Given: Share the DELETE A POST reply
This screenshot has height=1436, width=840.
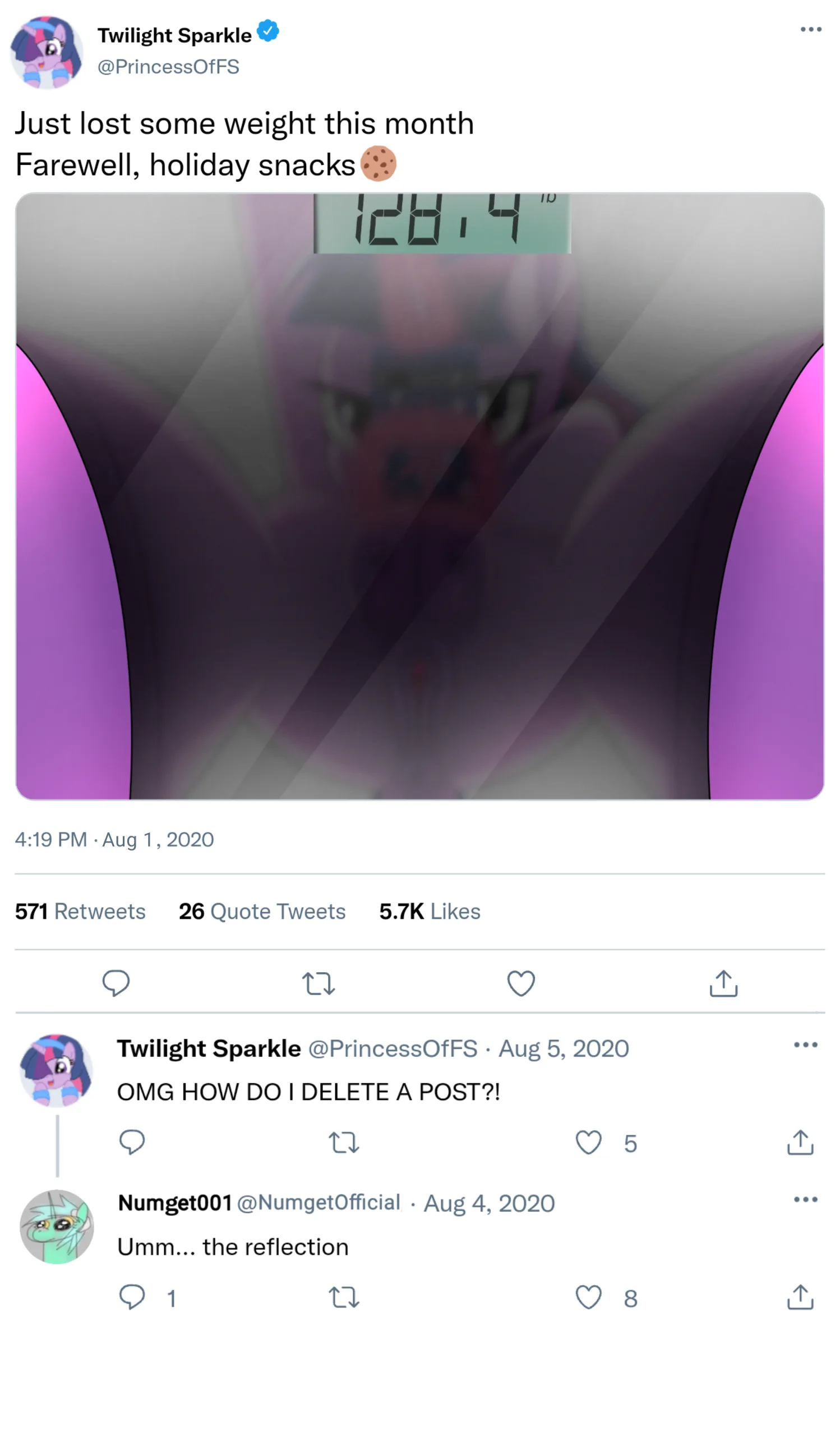Looking at the screenshot, I should pos(800,1142).
